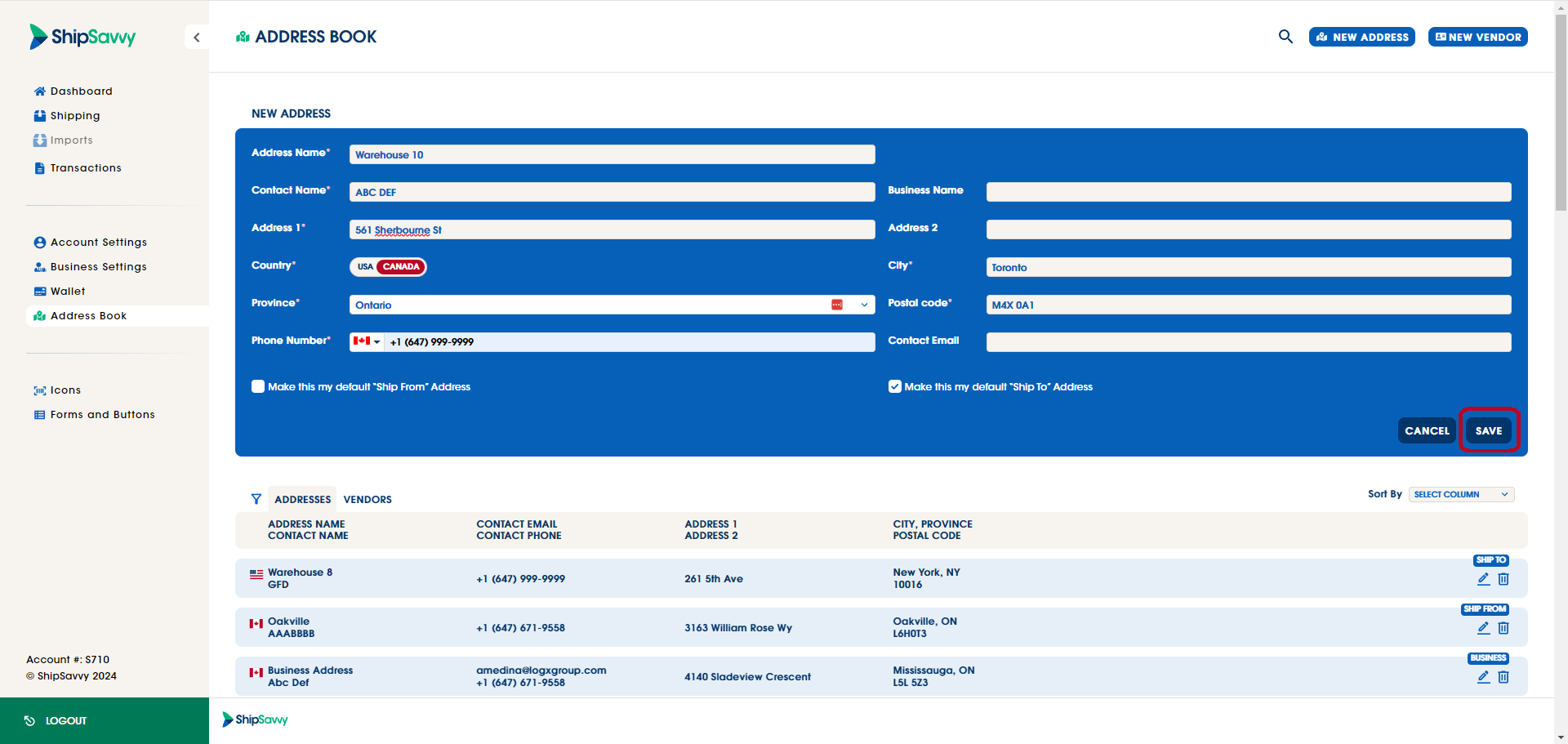Click the search magnifier icon
Screen dimensions: 1568x744
tap(1285, 37)
